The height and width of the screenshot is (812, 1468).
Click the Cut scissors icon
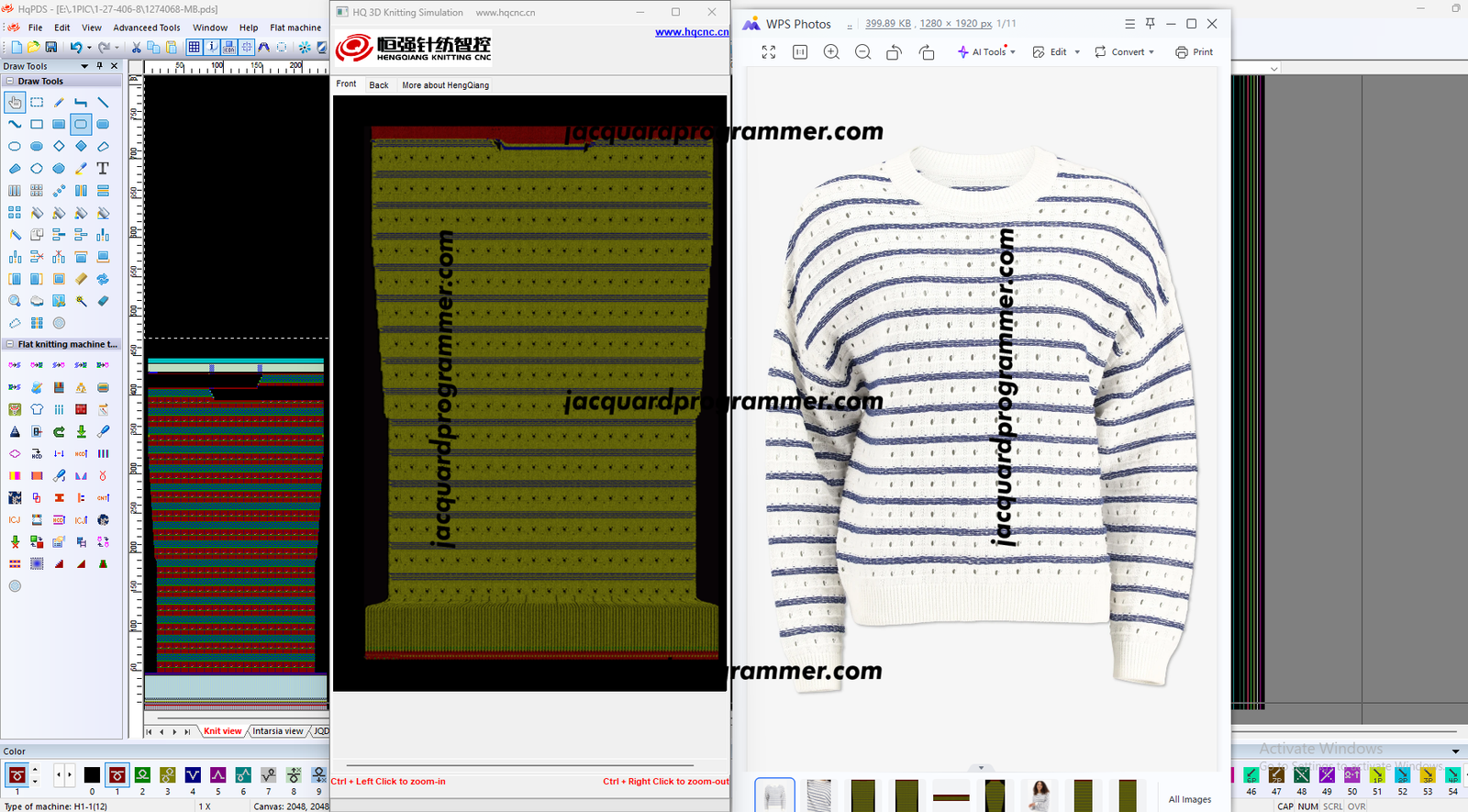[137, 48]
